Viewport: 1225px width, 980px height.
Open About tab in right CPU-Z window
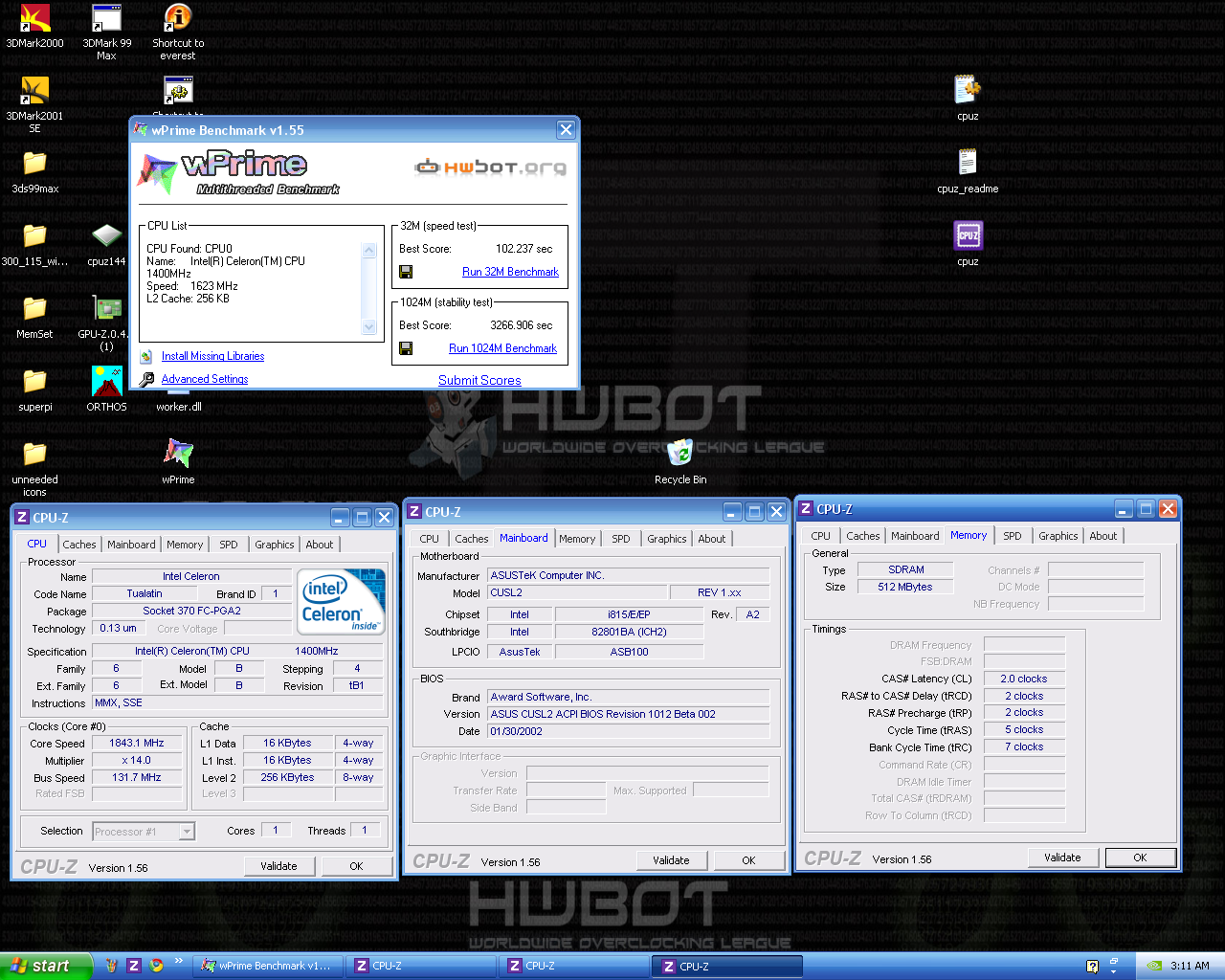click(x=1103, y=536)
